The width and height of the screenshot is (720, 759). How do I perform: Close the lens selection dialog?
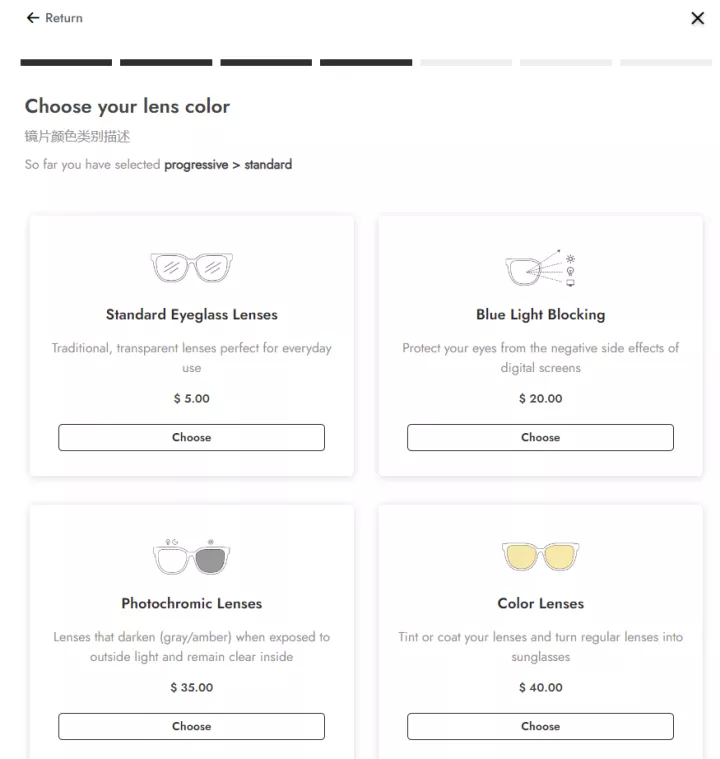[x=698, y=18]
